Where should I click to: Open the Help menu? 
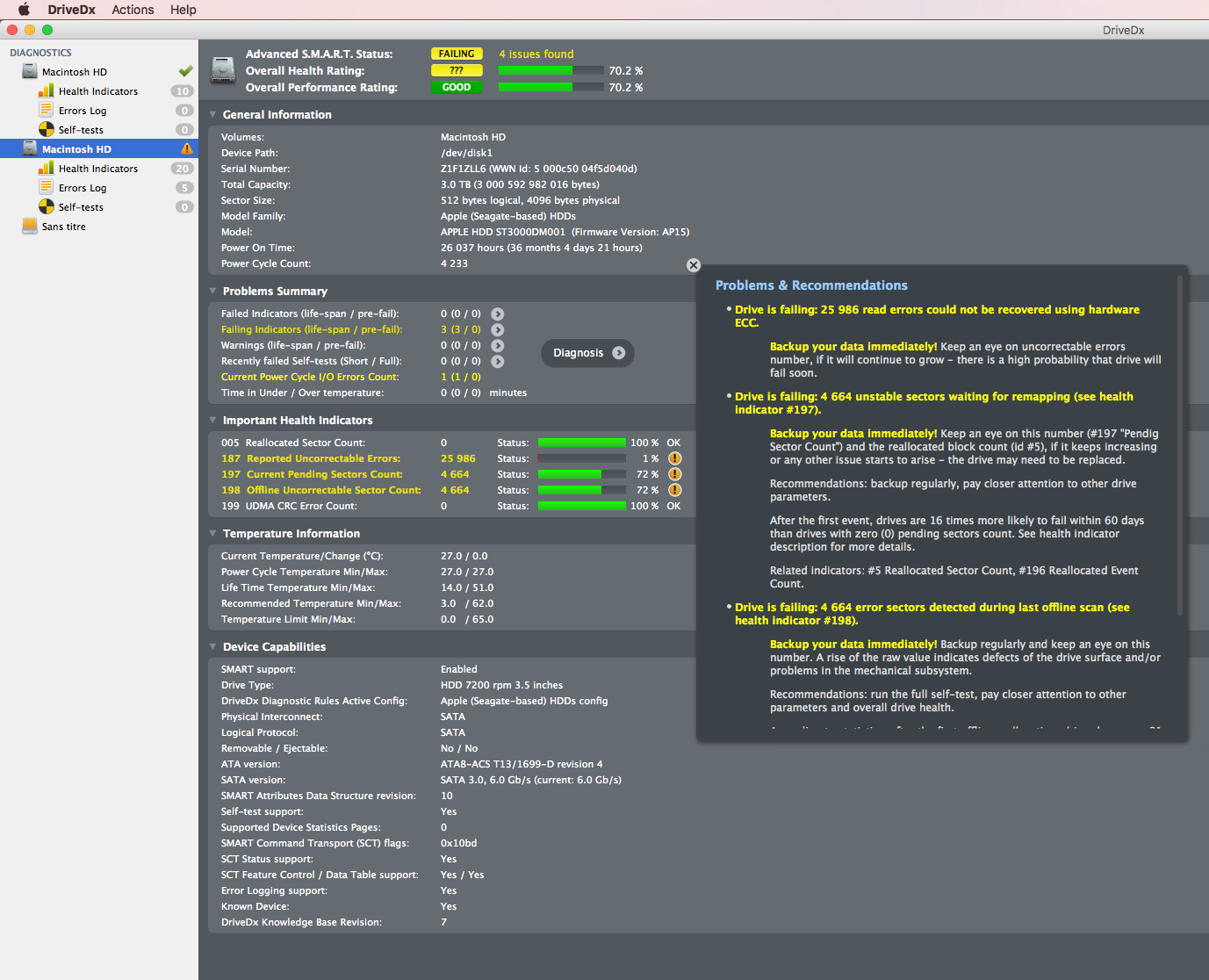(184, 10)
